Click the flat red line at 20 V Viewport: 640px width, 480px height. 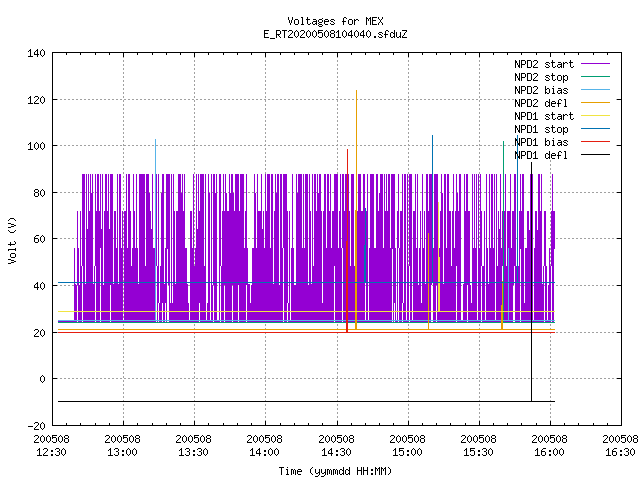click(306, 333)
